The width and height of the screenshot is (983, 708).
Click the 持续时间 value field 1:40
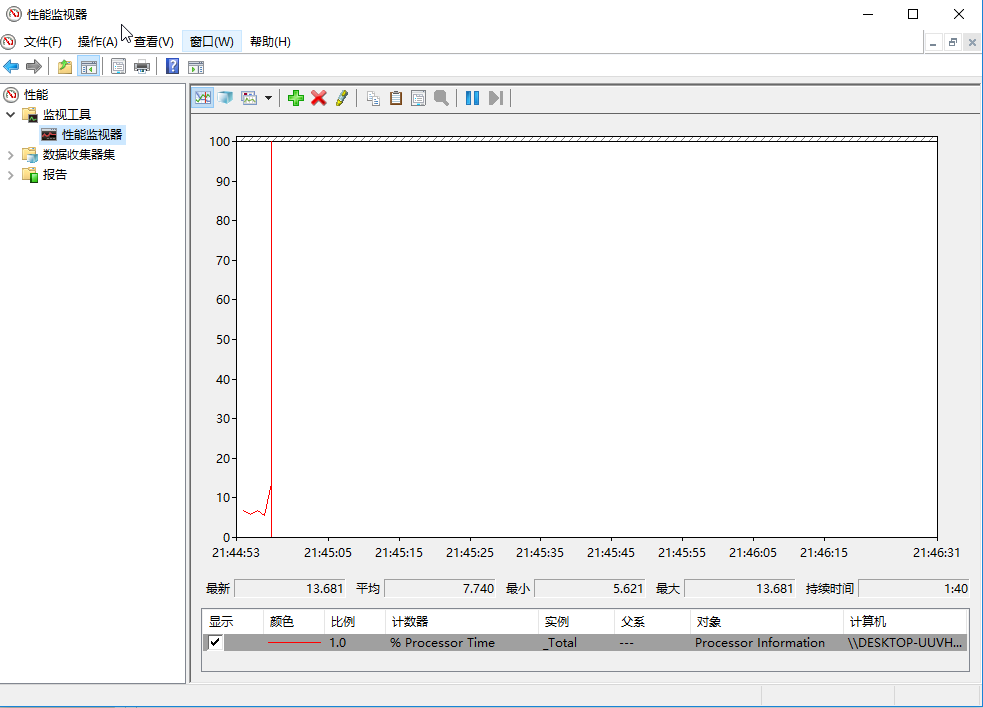click(x=914, y=588)
